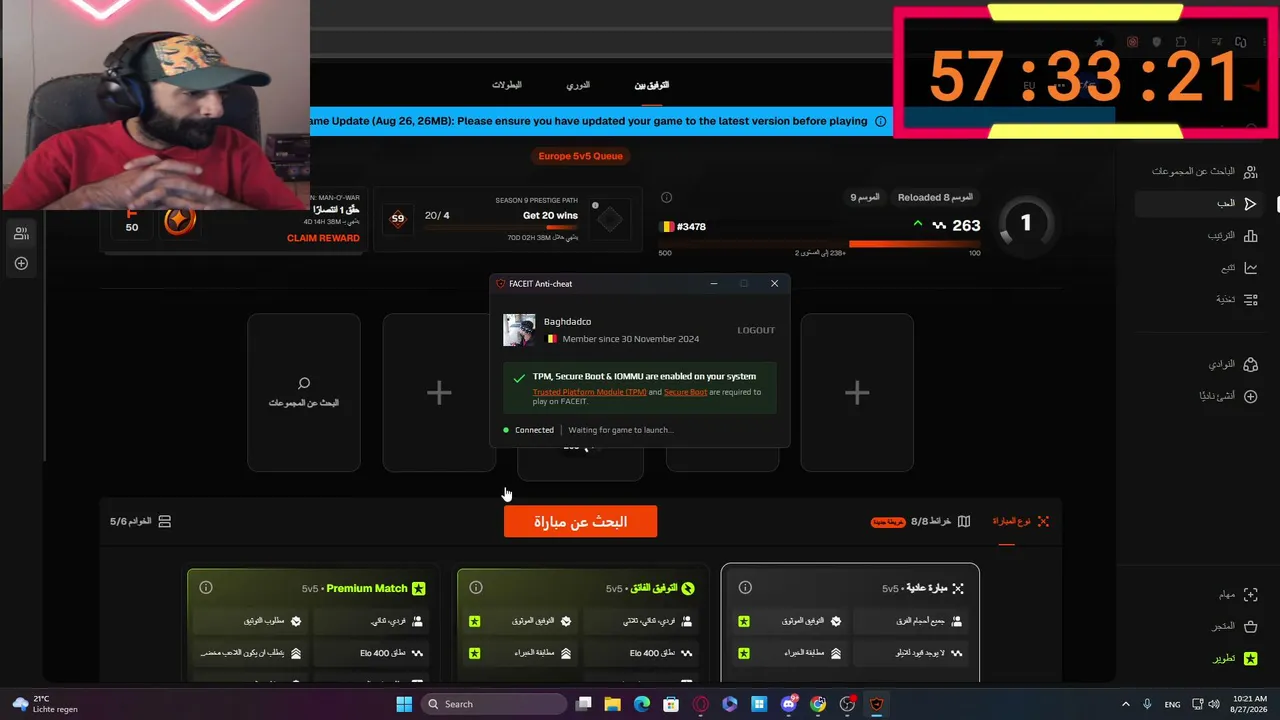
Task: Click the green upgrade star icon
Action: click(x=1250, y=659)
